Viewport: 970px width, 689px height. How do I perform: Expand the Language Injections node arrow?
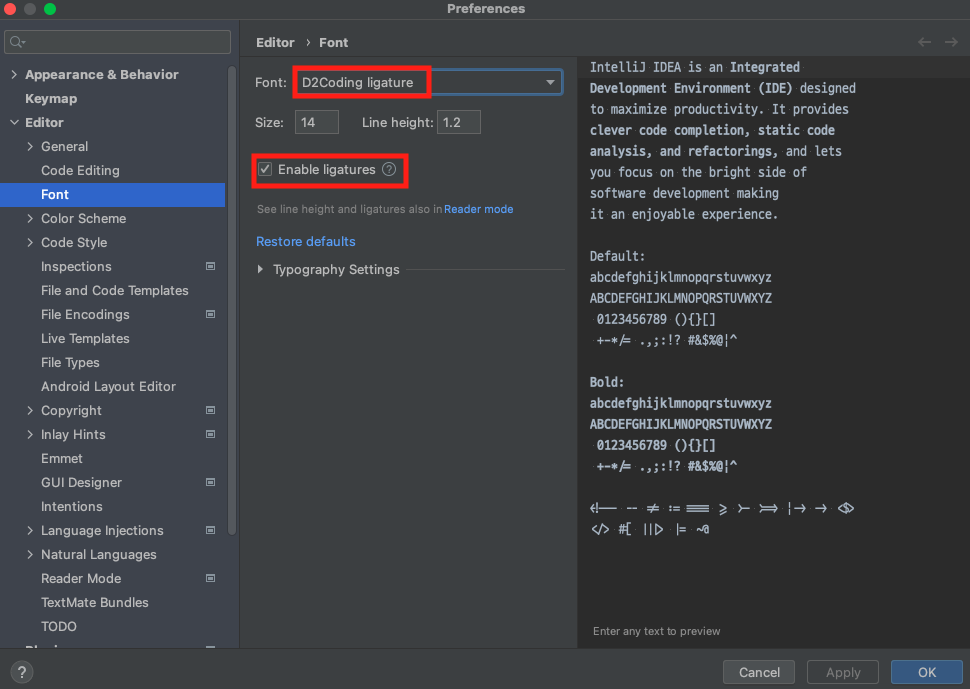point(30,530)
